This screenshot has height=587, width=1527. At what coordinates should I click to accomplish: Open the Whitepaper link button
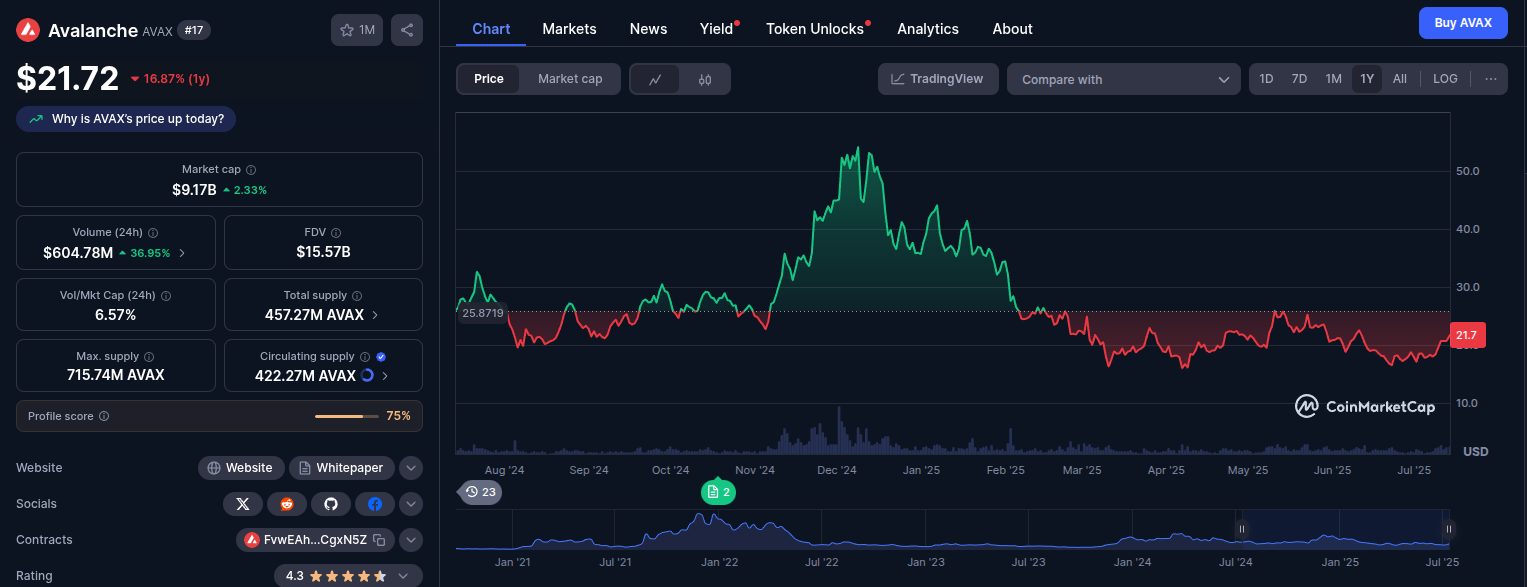342,468
